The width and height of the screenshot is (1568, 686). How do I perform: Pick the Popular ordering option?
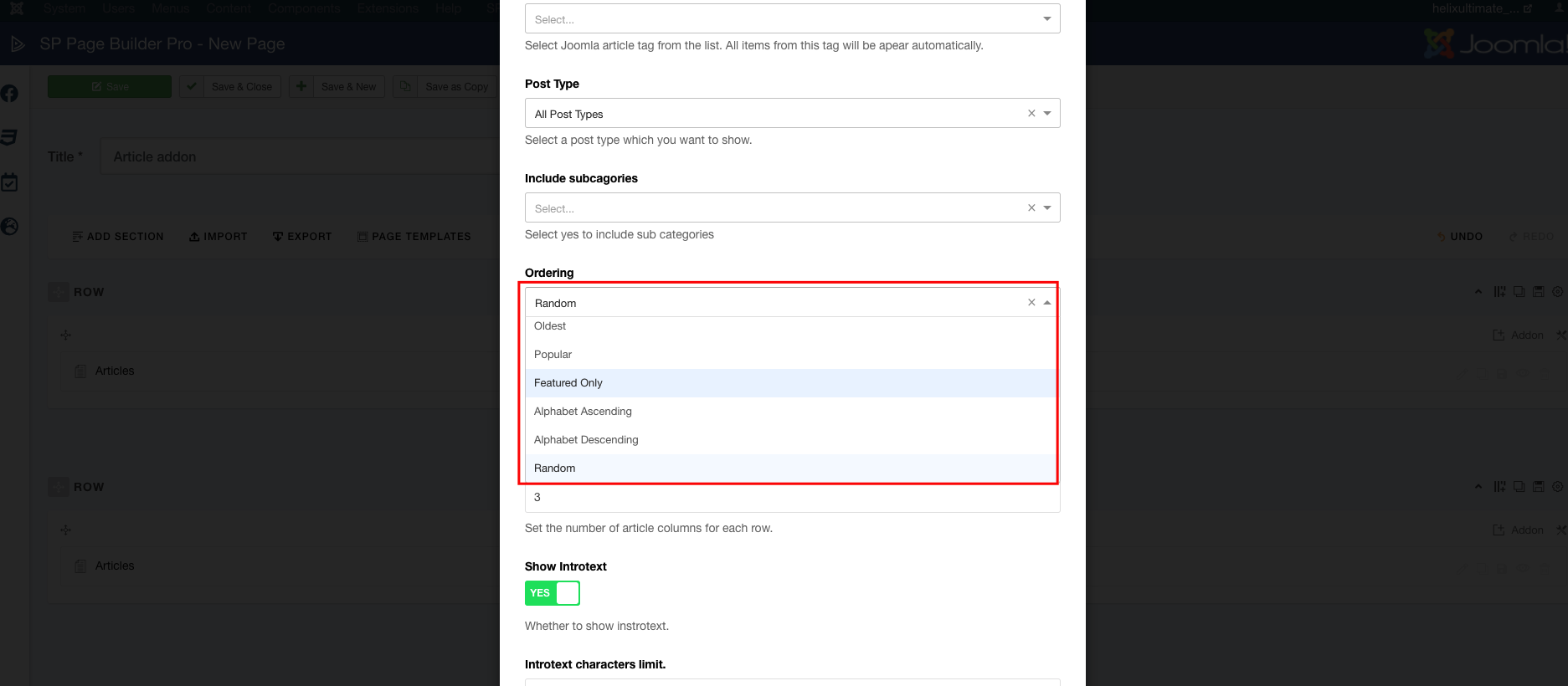click(x=553, y=355)
